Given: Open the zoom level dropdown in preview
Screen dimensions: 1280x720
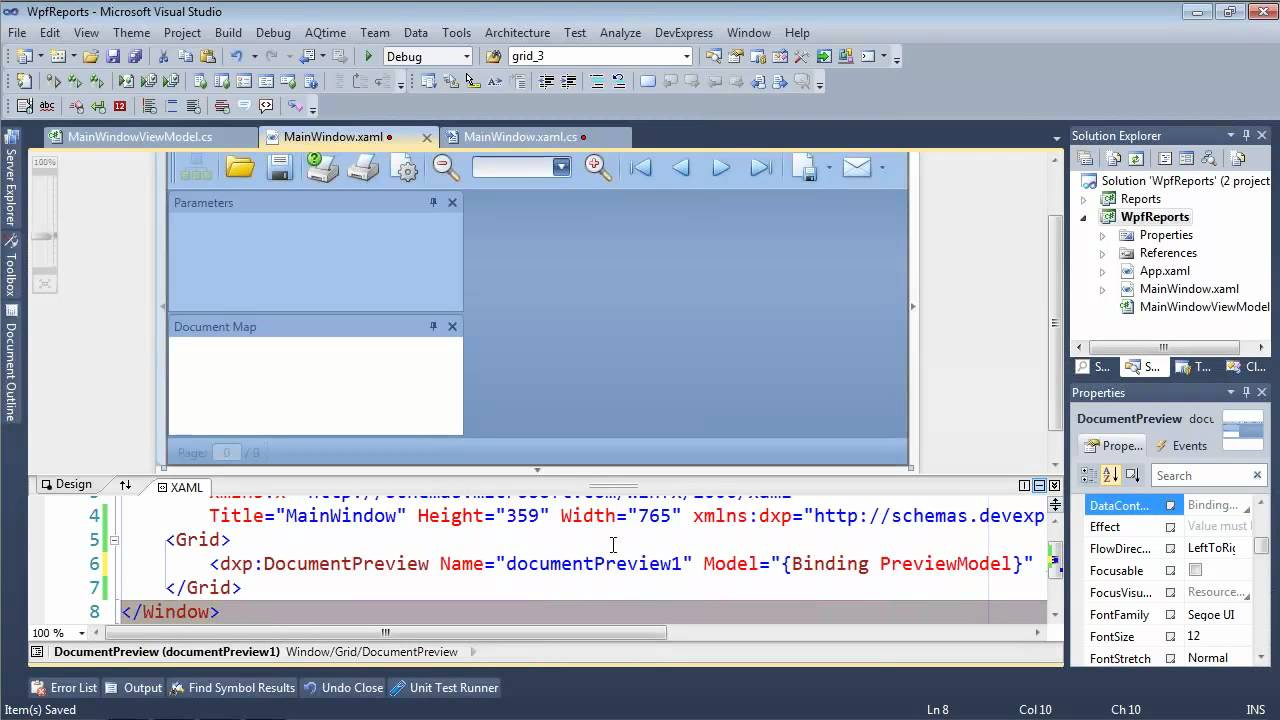Looking at the screenshot, I should click(x=561, y=167).
